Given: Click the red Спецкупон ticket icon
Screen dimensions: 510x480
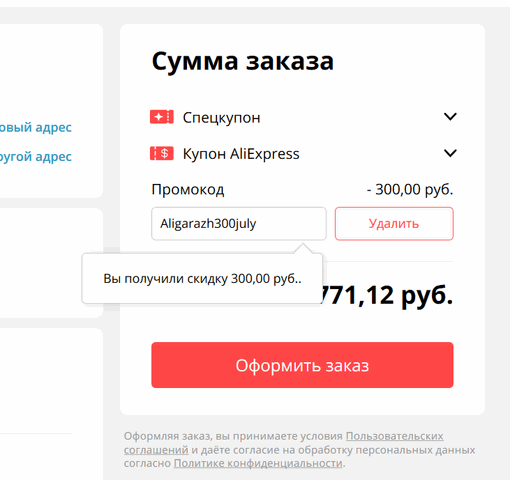Looking at the screenshot, I should click(x=162, y=117).
